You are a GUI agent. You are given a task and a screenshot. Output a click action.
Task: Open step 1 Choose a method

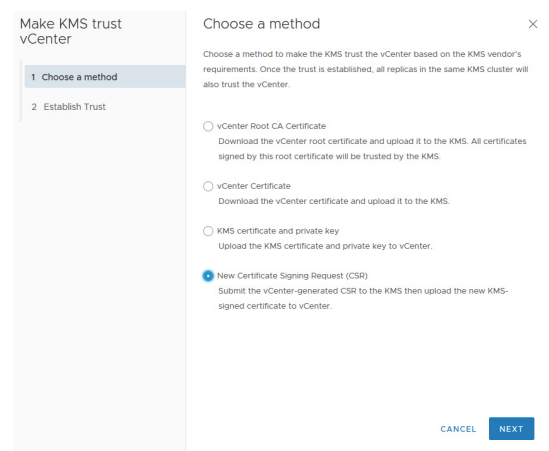(105, 77)
